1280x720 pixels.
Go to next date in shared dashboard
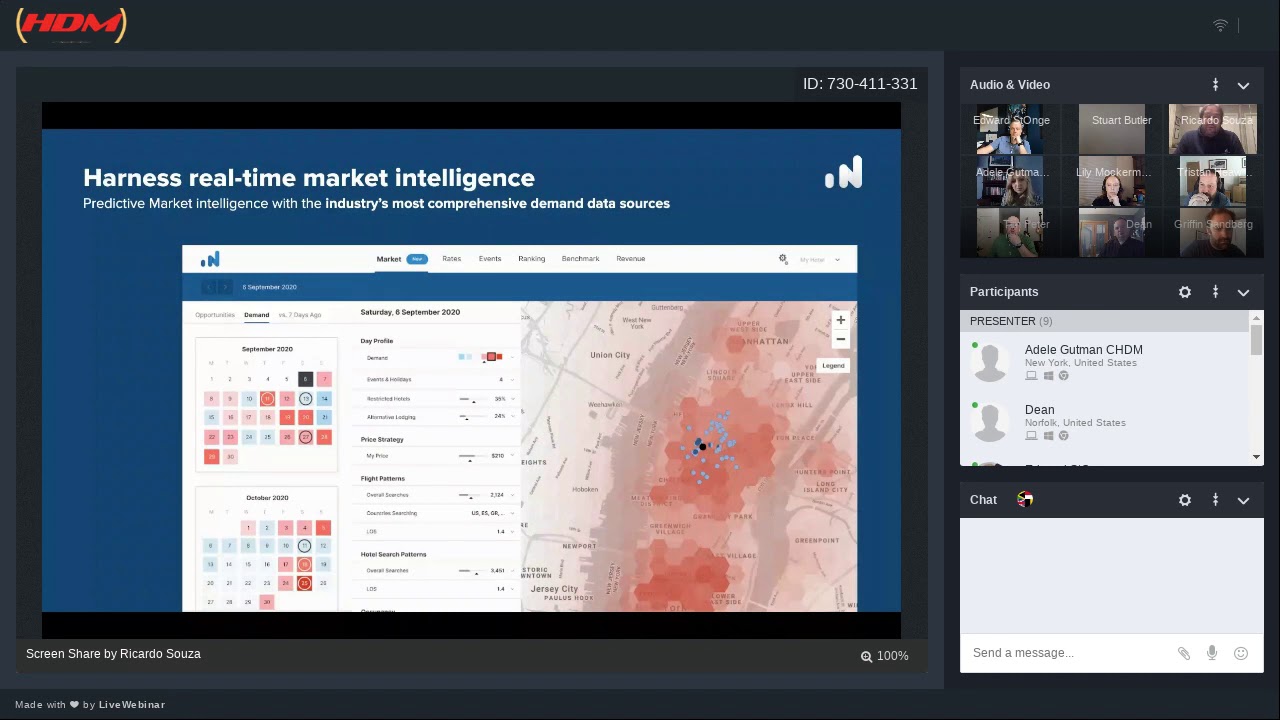pos(225,287)
